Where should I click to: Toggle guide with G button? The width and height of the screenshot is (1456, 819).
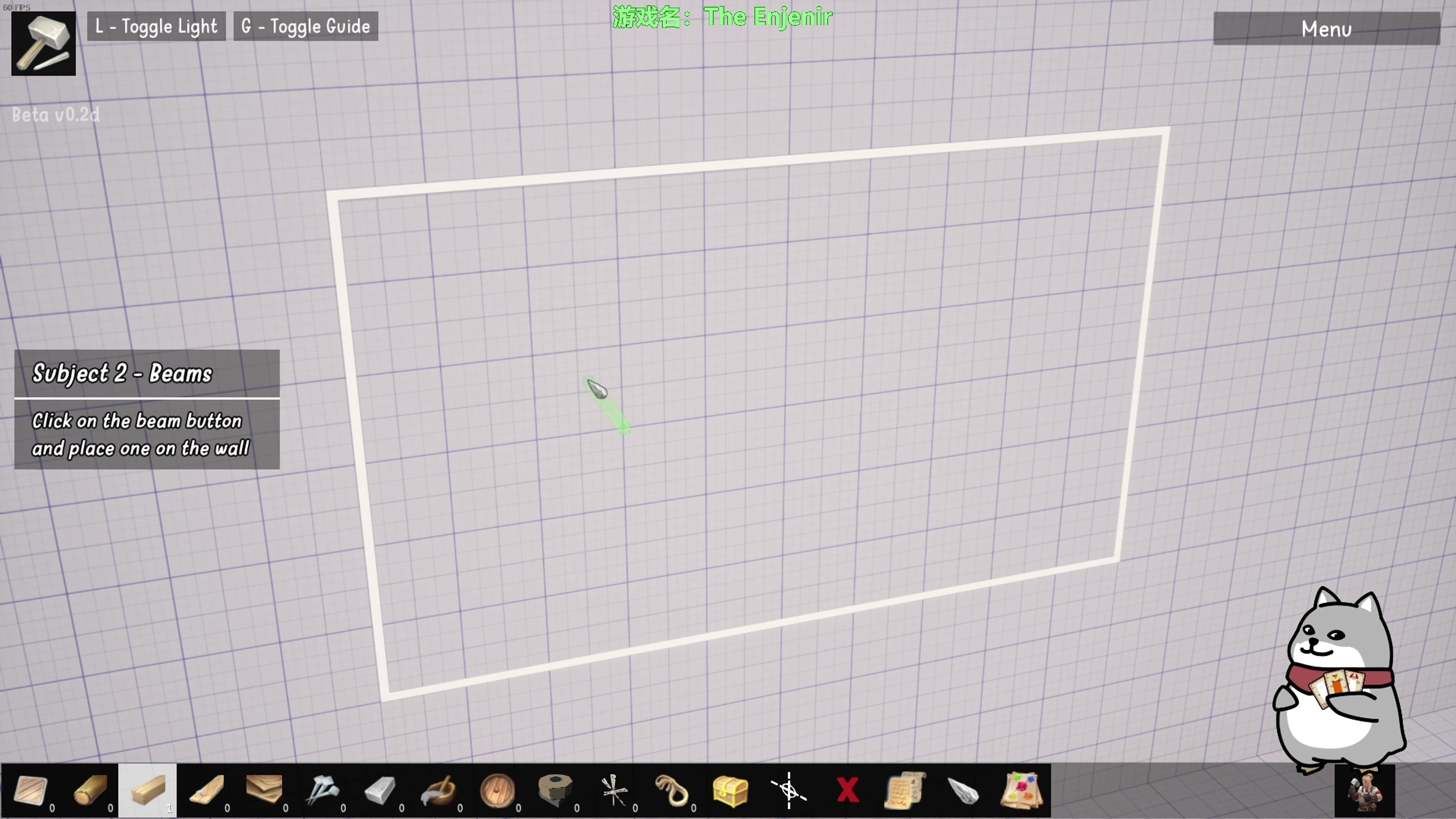305,27
